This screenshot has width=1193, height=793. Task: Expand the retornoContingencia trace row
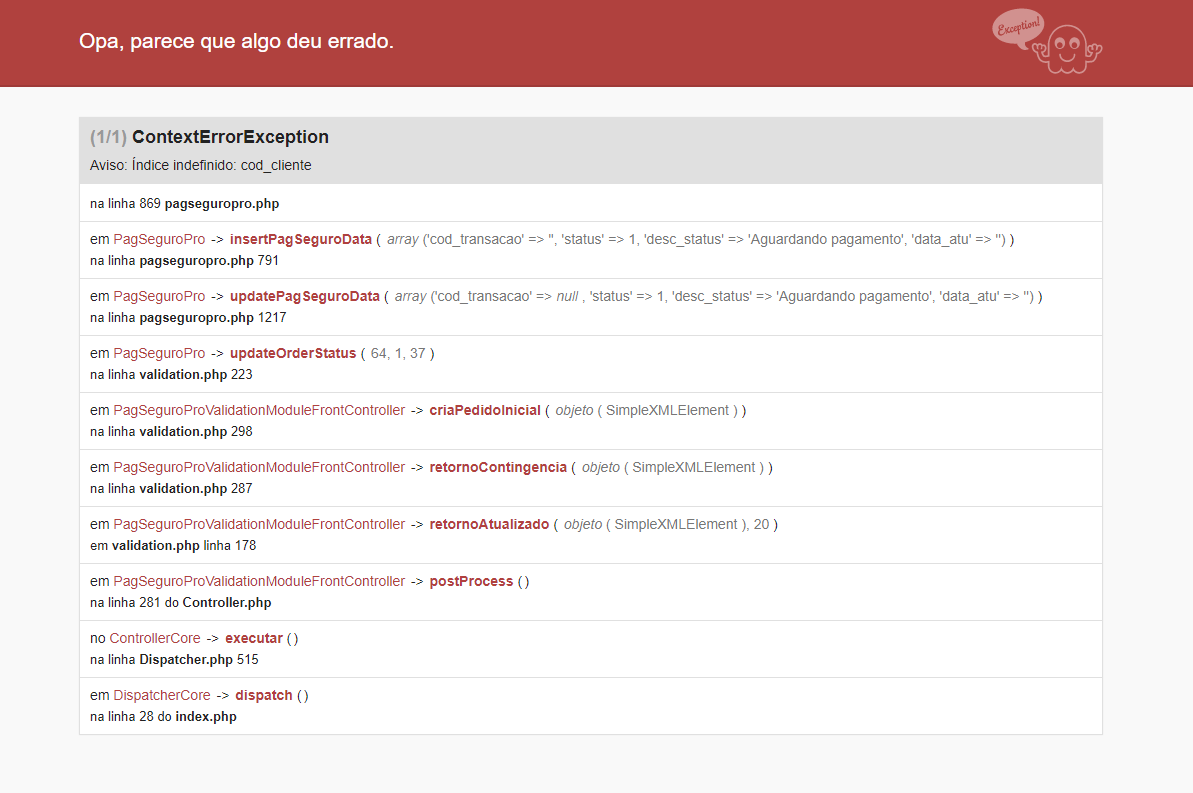(590, 478)
